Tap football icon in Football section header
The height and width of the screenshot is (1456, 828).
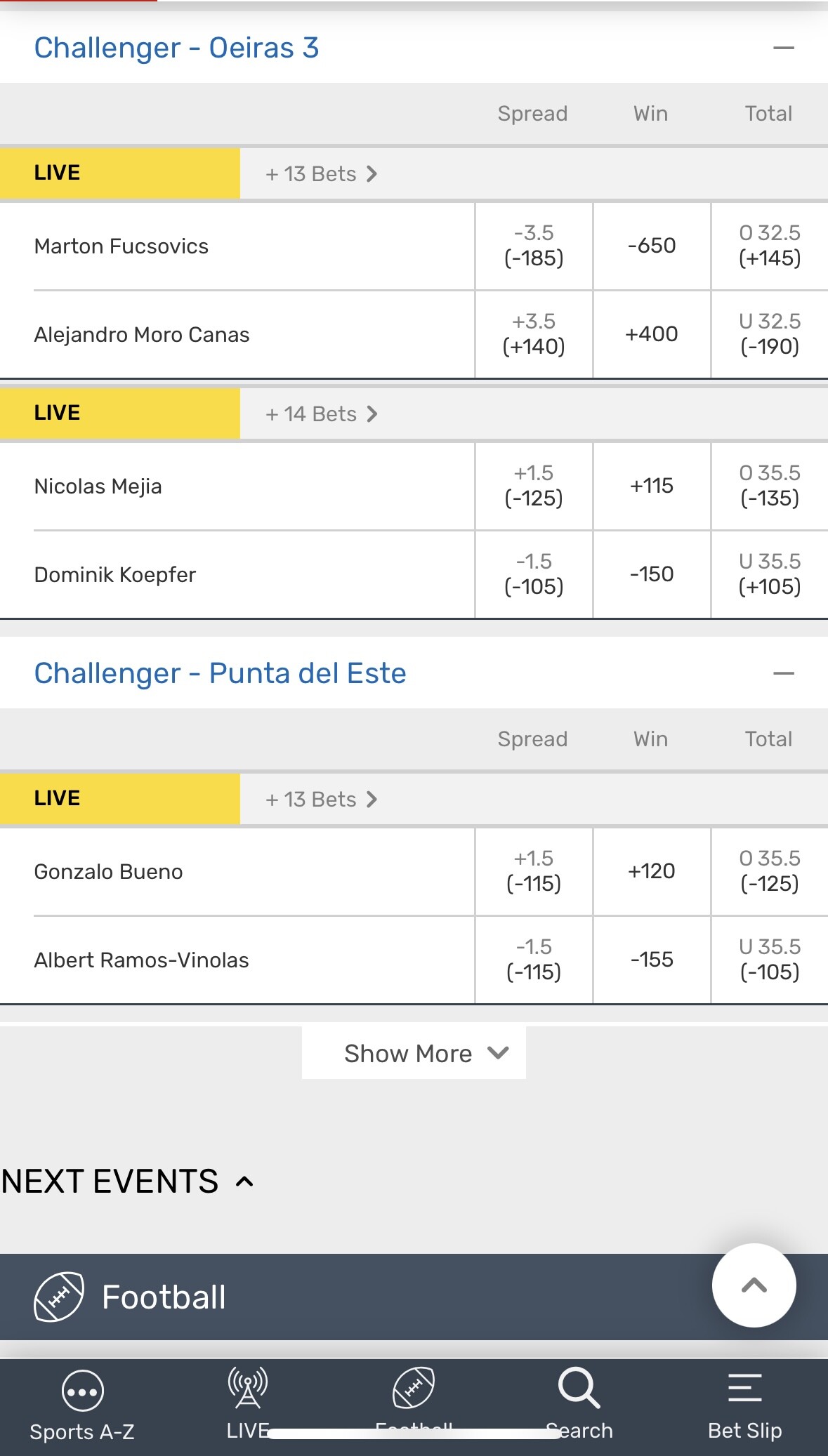coord(59,1297)
